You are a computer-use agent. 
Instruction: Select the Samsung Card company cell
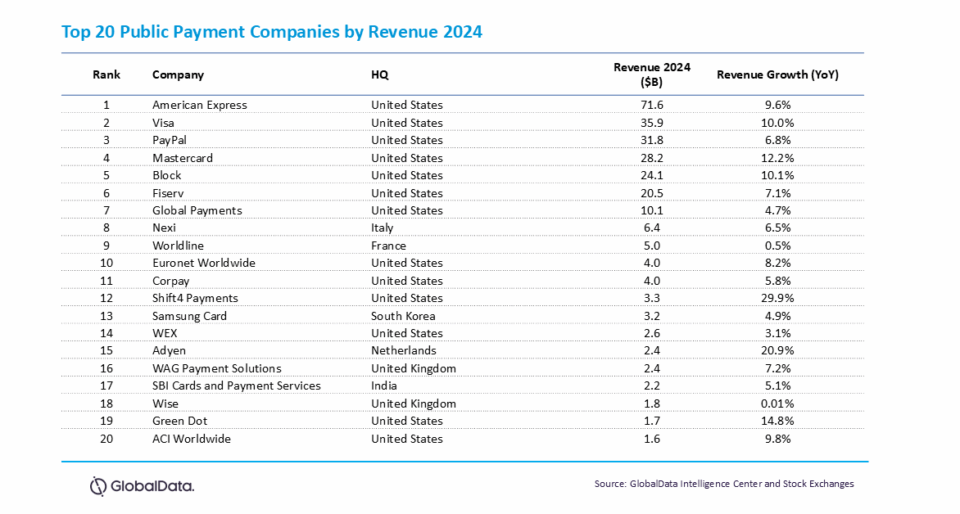(x=189, y=316)
